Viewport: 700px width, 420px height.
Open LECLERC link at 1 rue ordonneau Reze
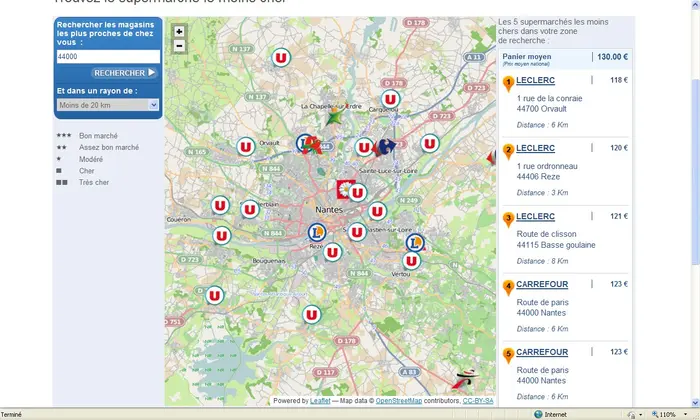pos(535,148)
